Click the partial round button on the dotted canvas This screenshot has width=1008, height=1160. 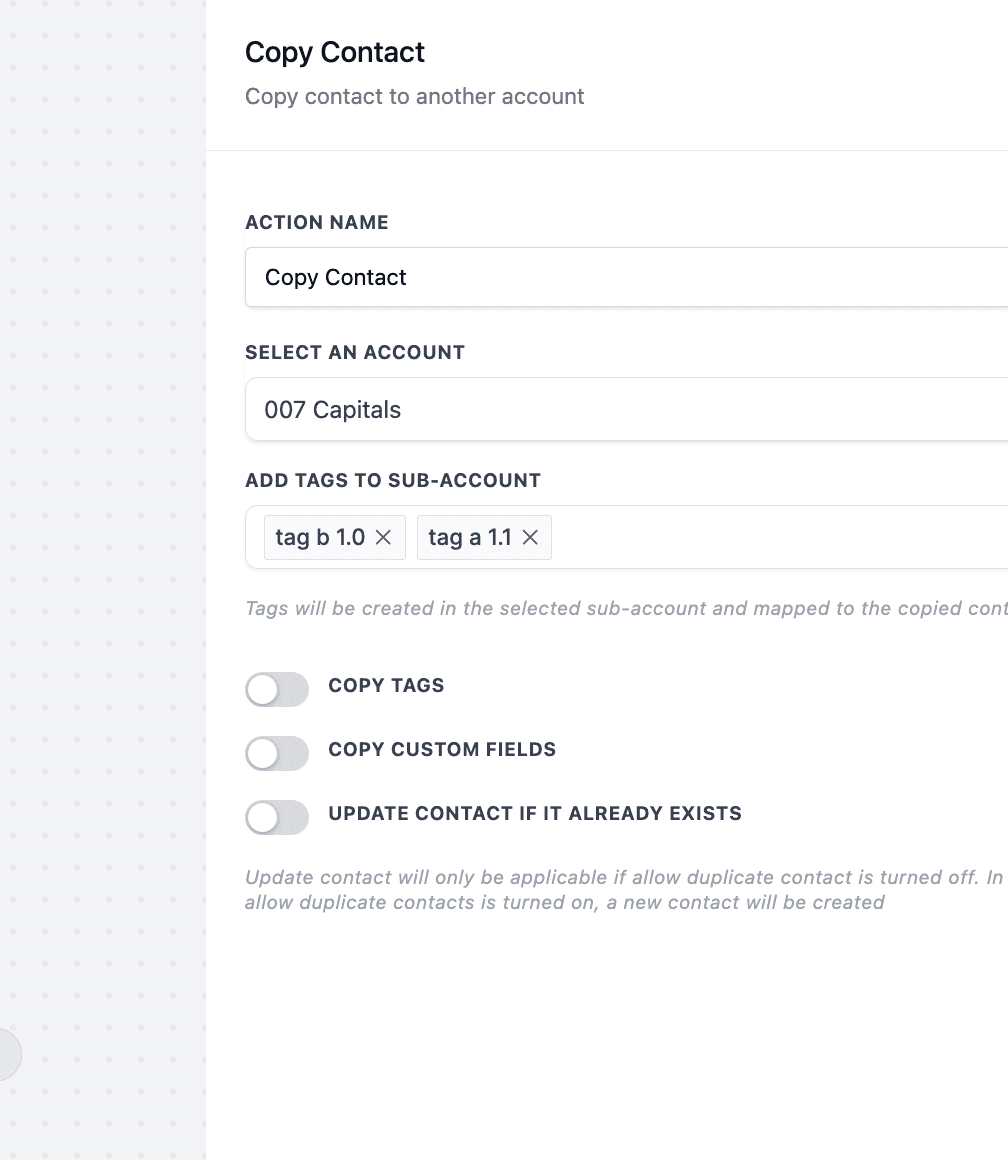[x=10, y=1054]
